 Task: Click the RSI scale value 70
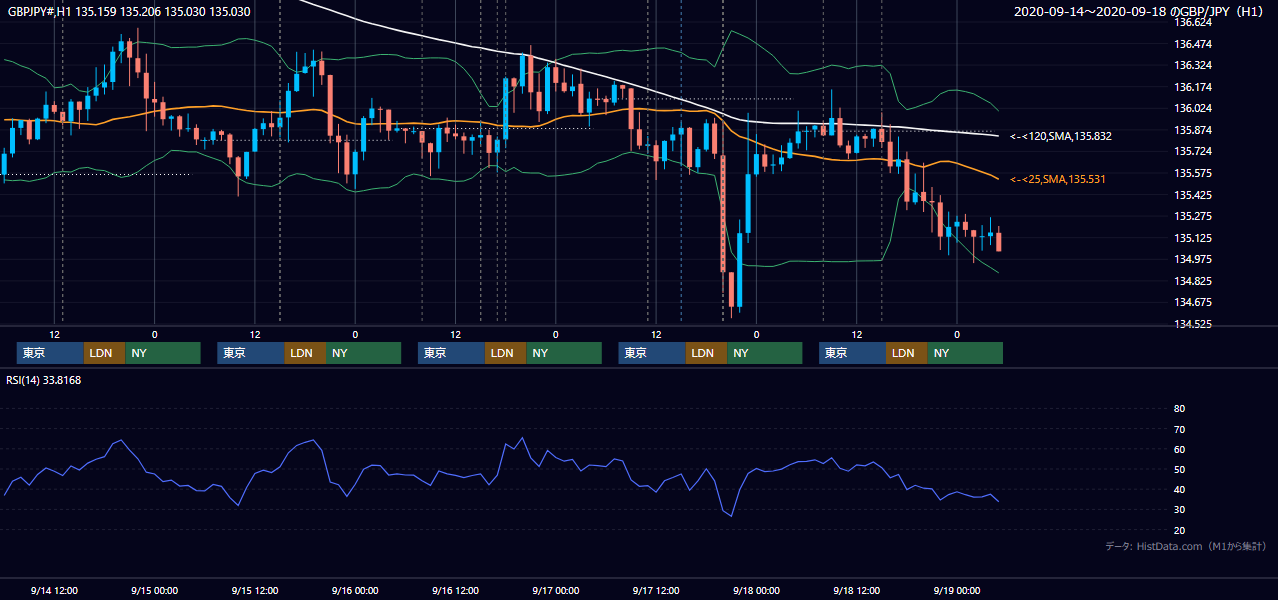point(1179,429)
